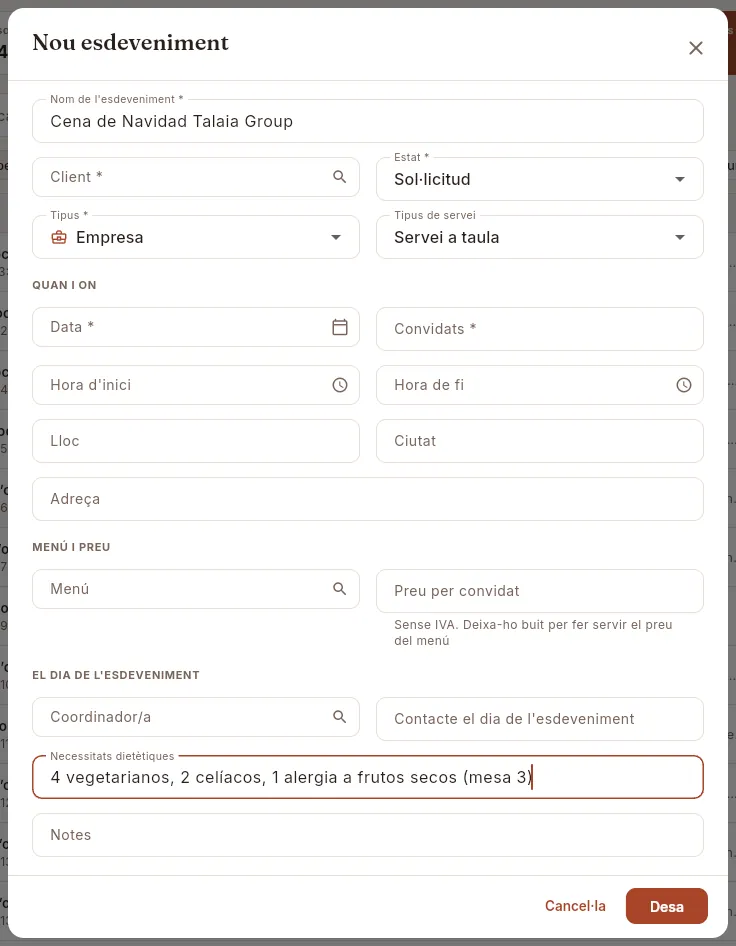Expand Tipus dropdown arrow
The height and width of the screenshot is (946, 736).
[336, 237]
